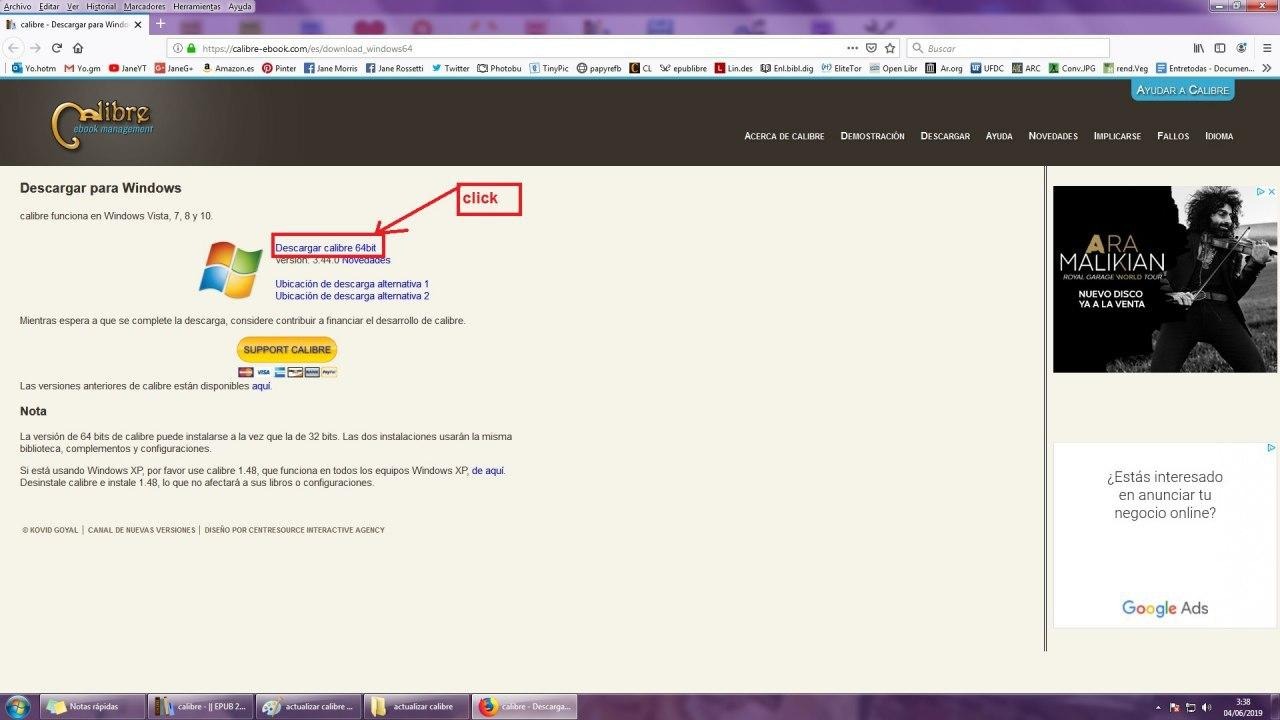The image size is (1280, 720).
Task: Open a new browser tab
Action: pos(160,24)
